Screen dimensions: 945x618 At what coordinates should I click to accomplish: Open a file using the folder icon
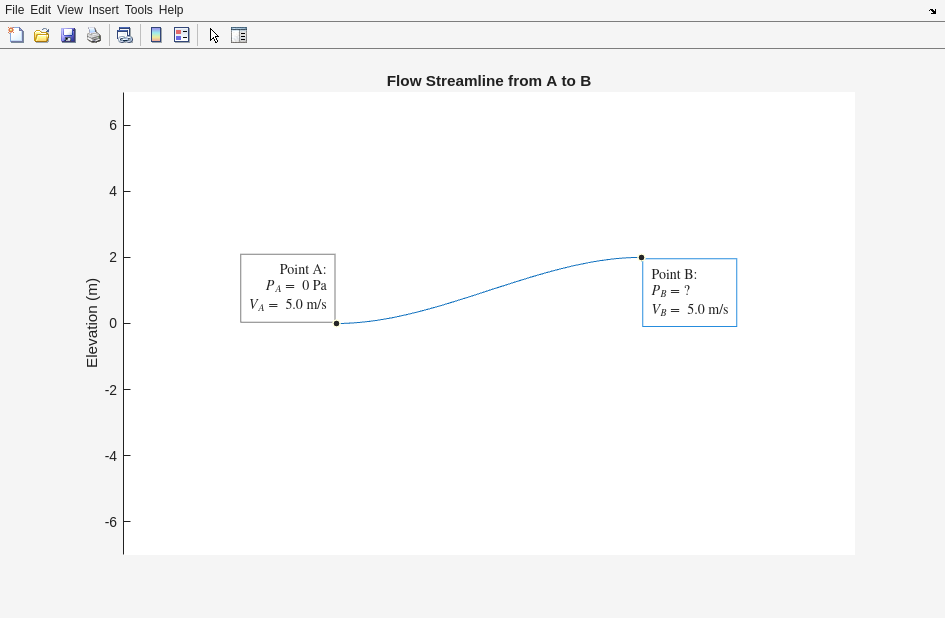tap(42, 35)
